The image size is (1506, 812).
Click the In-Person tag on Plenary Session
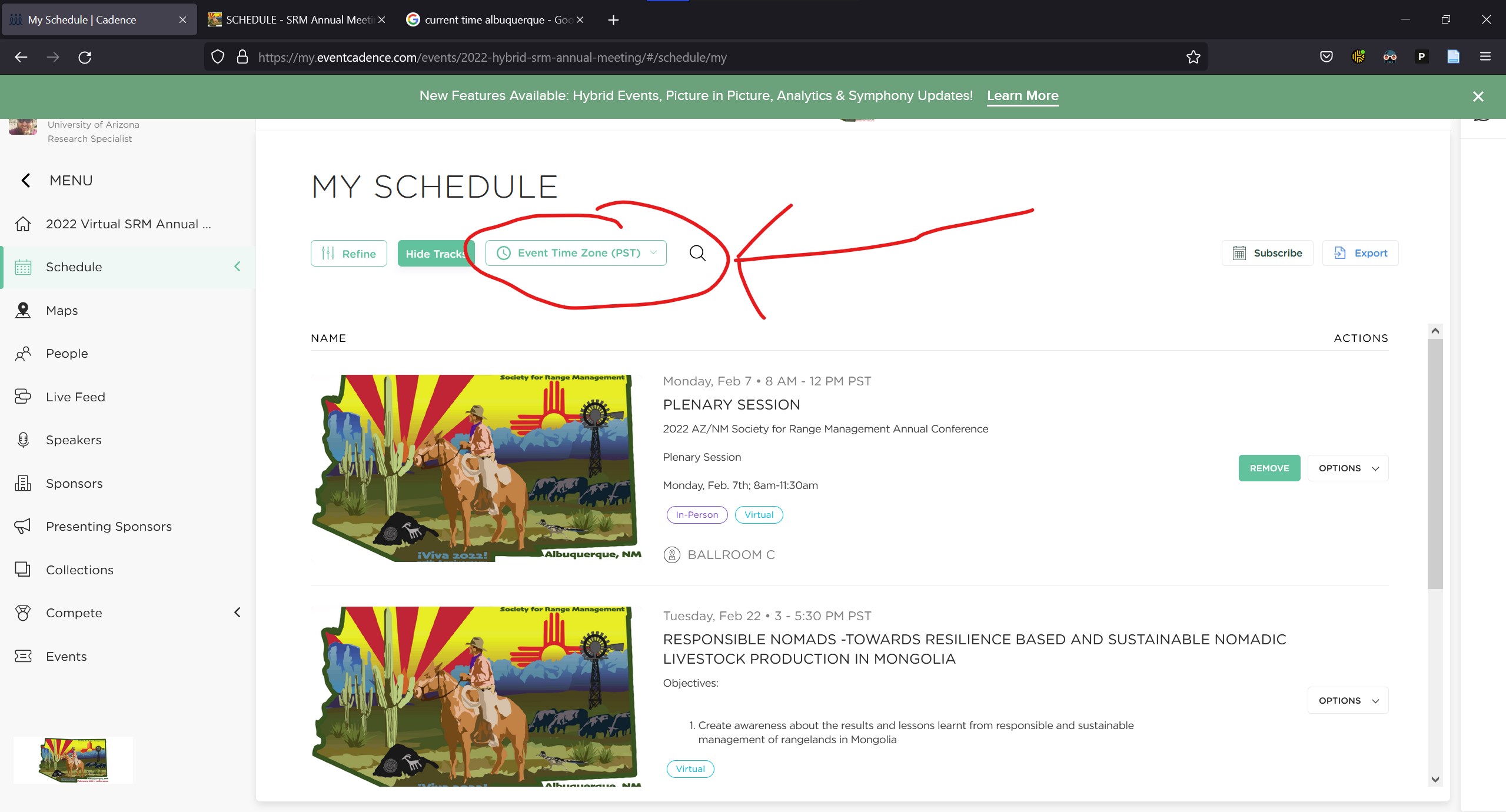tap(697, 515)
